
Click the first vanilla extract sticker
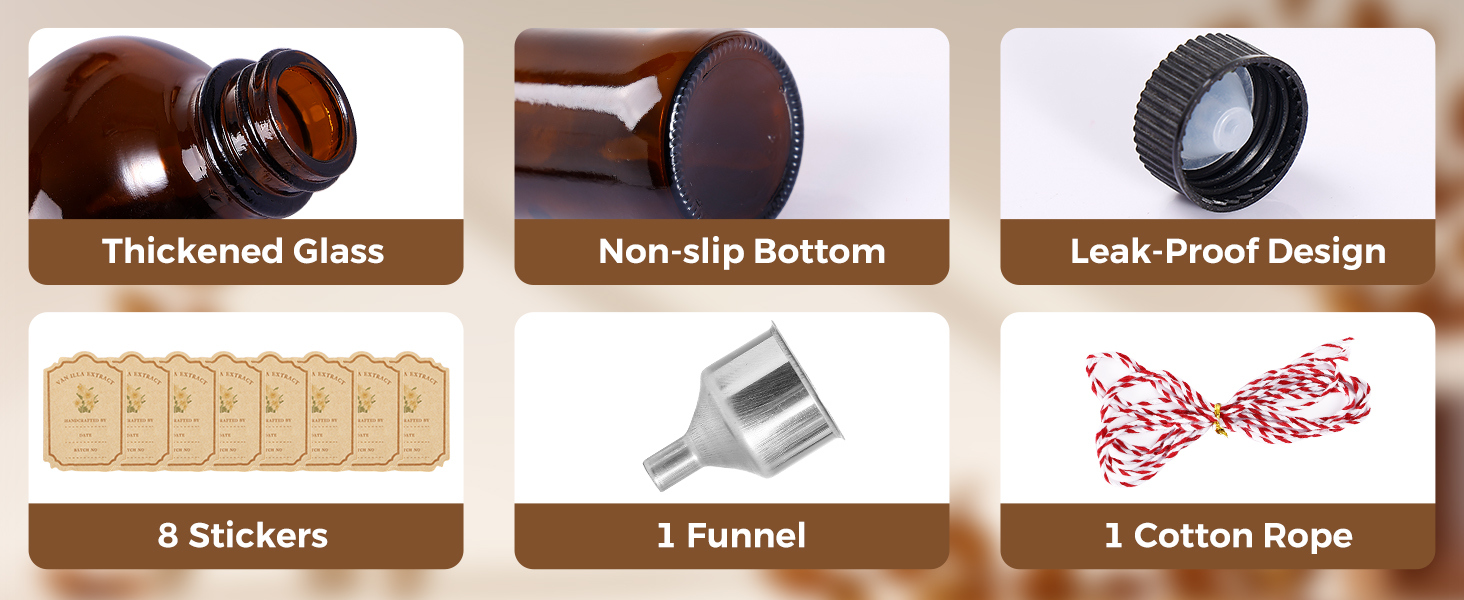[82, 410]
